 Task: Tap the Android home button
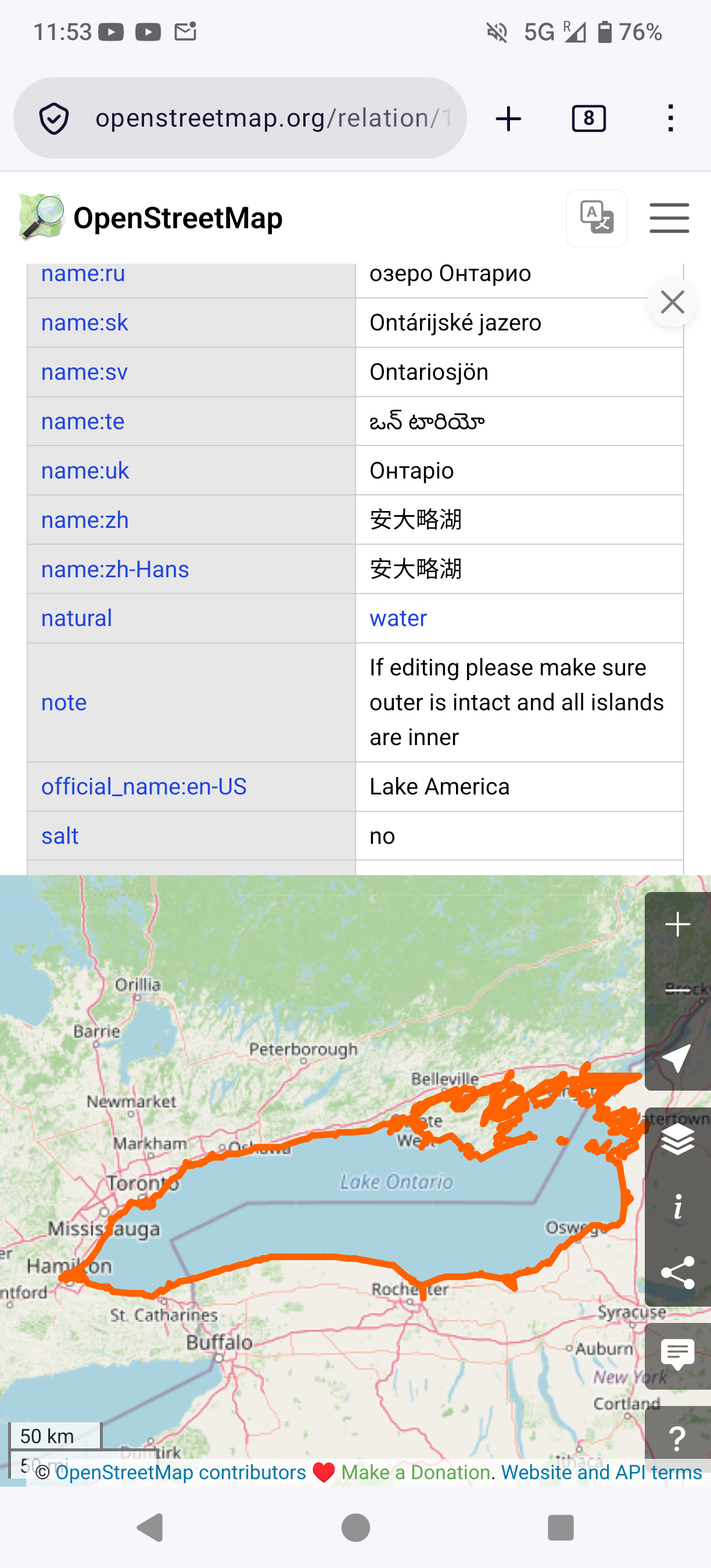pyautogui.click(x=355, y=1527)
